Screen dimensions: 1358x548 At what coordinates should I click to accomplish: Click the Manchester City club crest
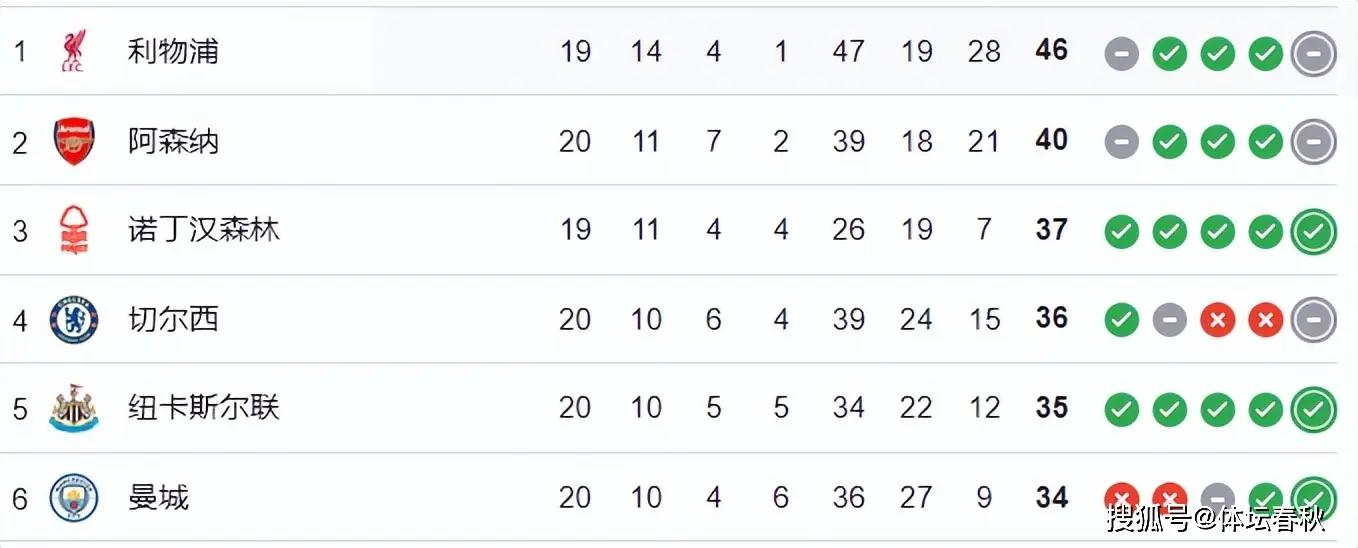pyautogui.click(x=74, y=497)
